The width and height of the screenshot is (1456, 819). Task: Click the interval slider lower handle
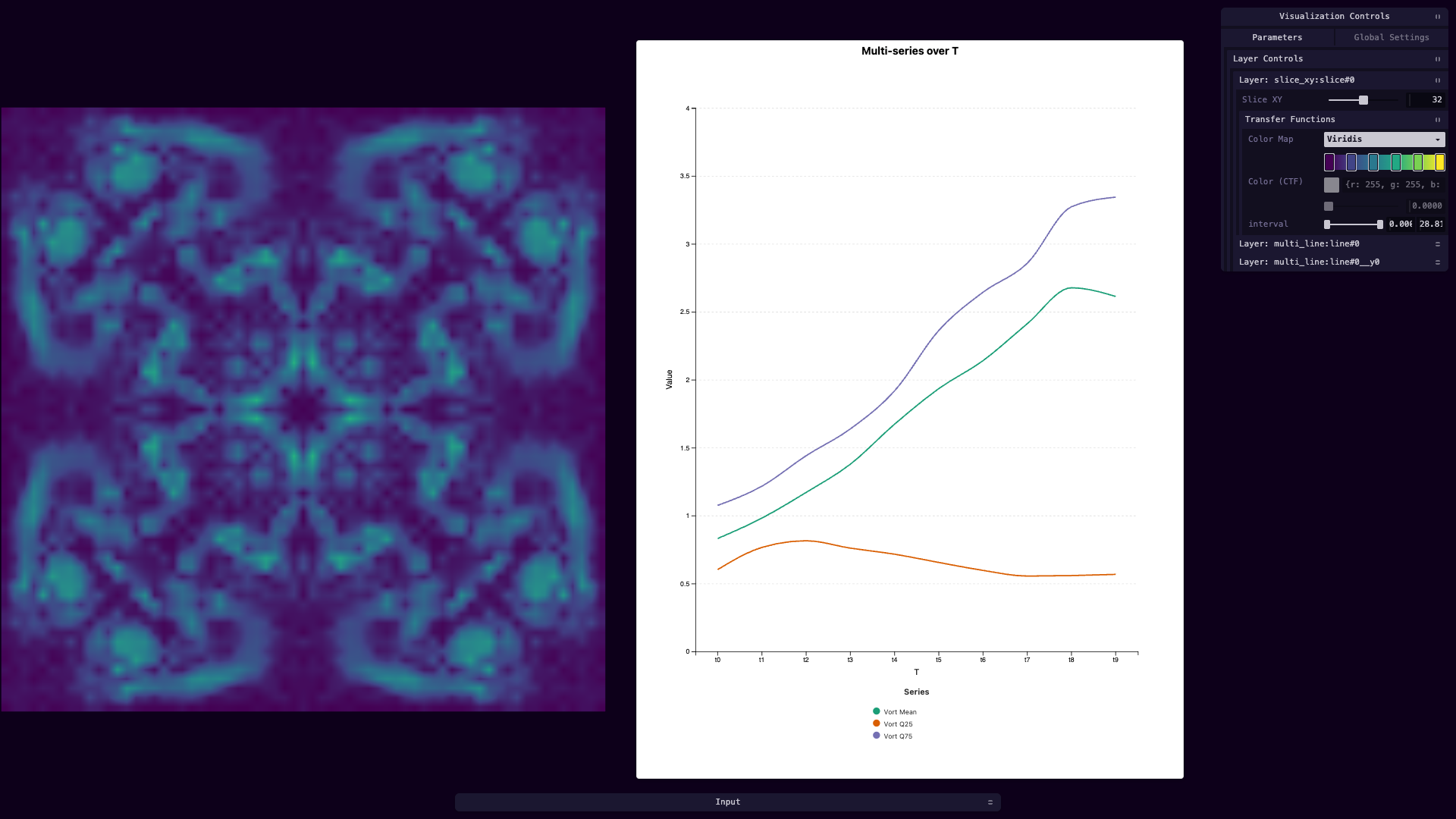(x=1327, y=224)
